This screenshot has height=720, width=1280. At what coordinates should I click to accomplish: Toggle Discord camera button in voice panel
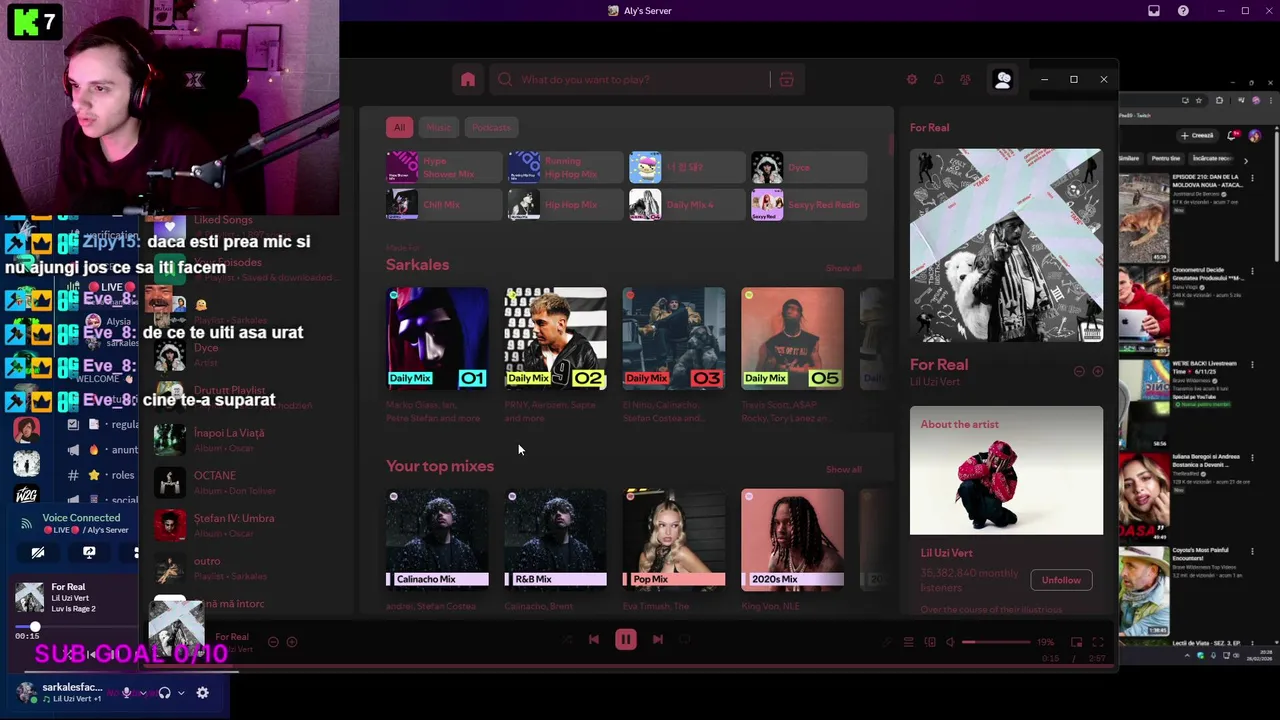pyautogui.click(x=38, y=552)
